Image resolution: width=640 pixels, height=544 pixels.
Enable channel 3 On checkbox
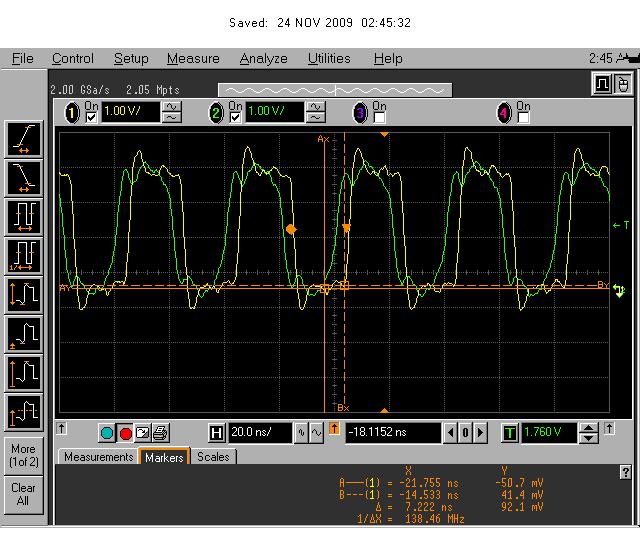380,118
